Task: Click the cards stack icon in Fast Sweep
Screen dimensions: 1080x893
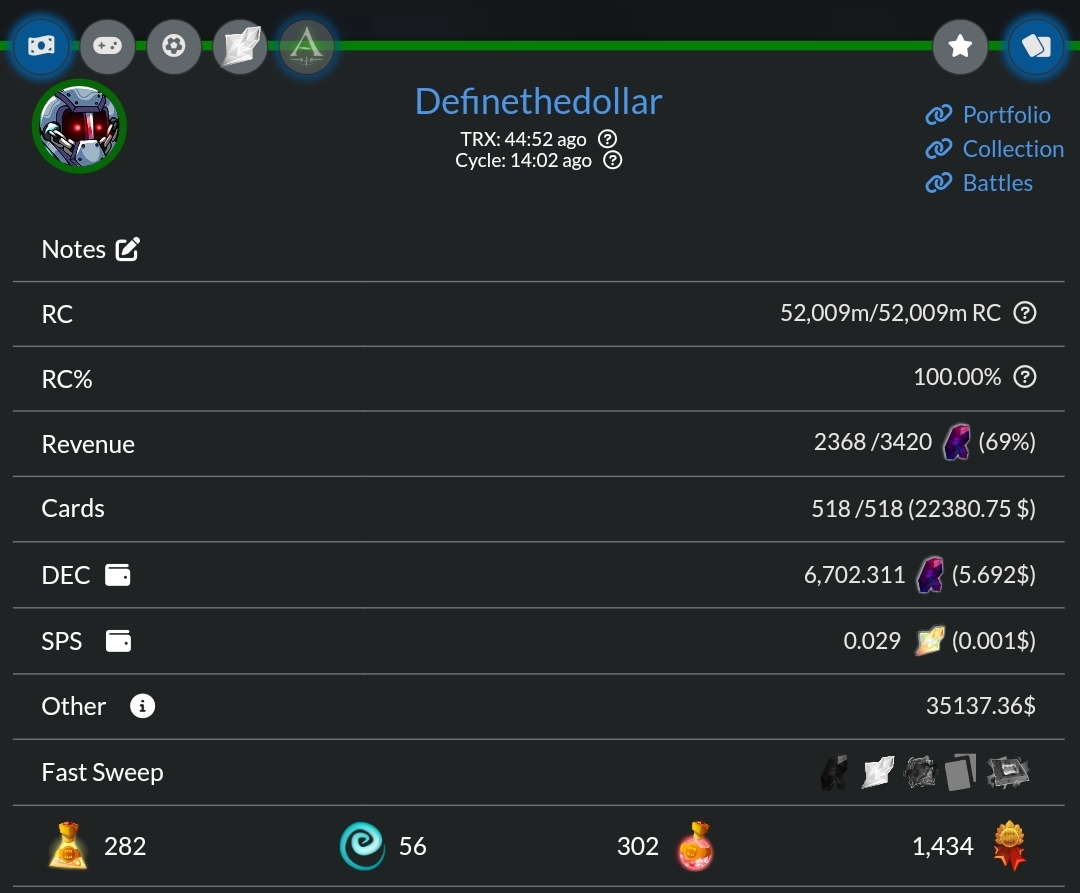Action: pyautogui.click(x=960, y=772)
